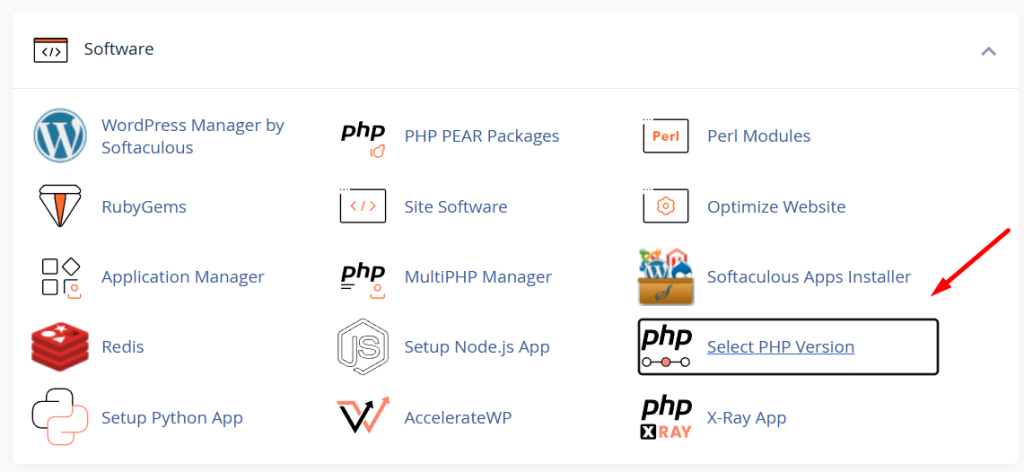Image resolution: width=1024 pixels, height=472 pixels.
Task: Open the Site Software link
Action: point(456,207)
